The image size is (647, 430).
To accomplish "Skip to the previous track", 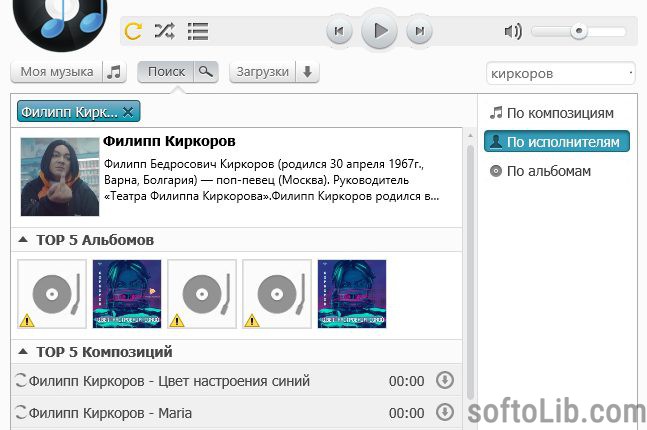I will pyautogui.click(x=339, y=31).
